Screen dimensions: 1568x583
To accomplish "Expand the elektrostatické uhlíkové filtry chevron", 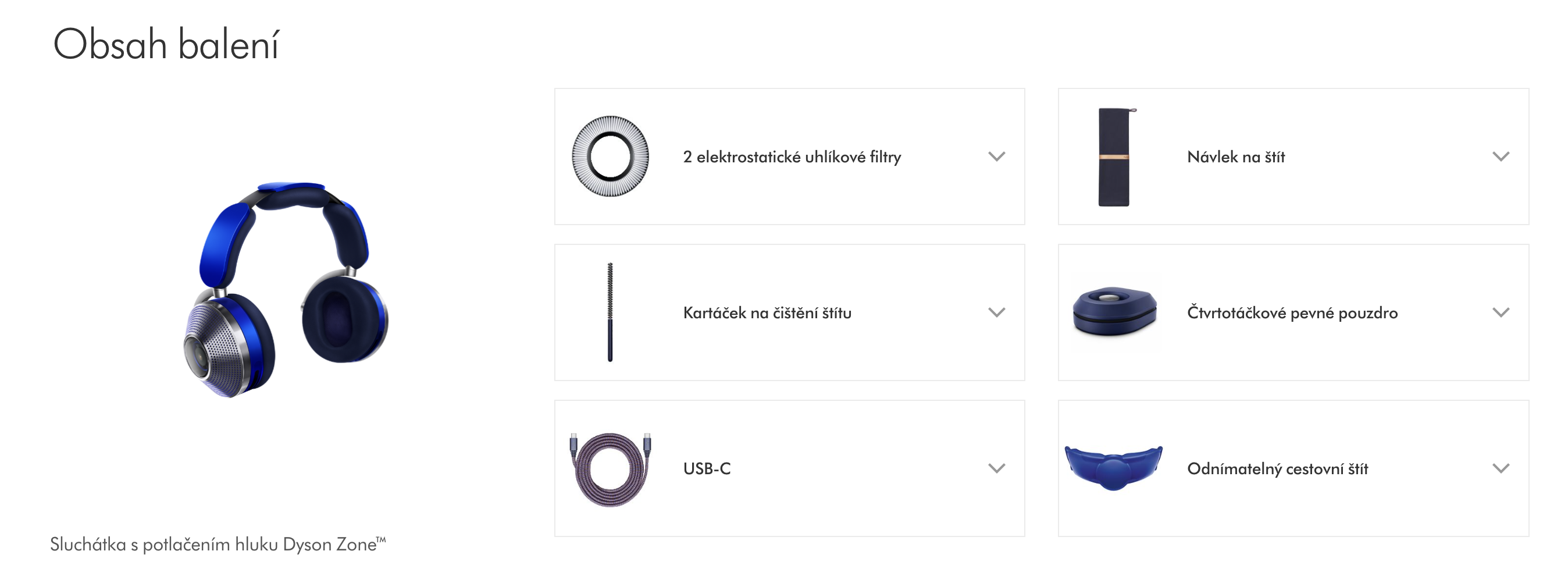I will [x=996, y=157].
